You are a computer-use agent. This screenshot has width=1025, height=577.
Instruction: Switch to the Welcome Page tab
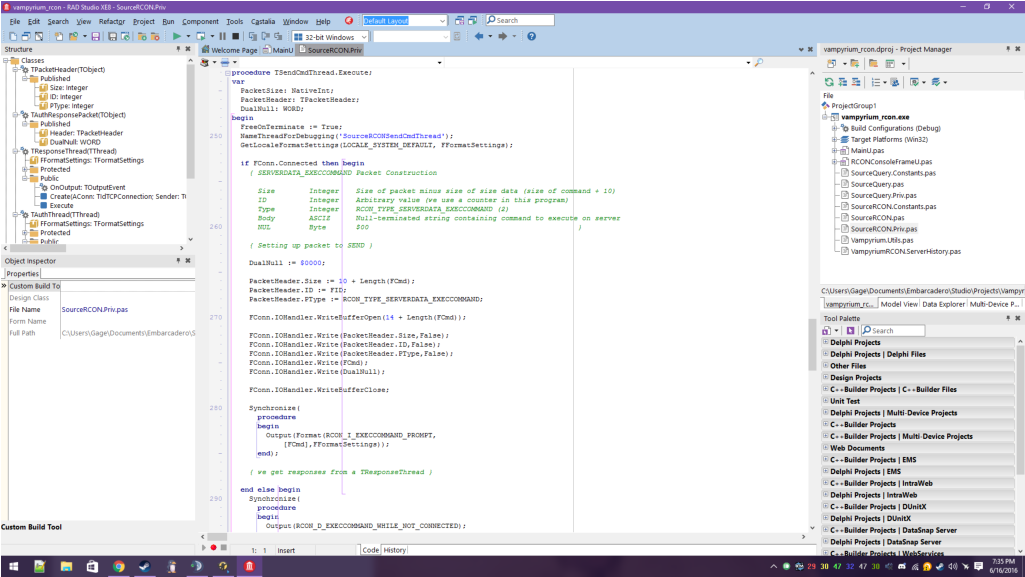229,50
